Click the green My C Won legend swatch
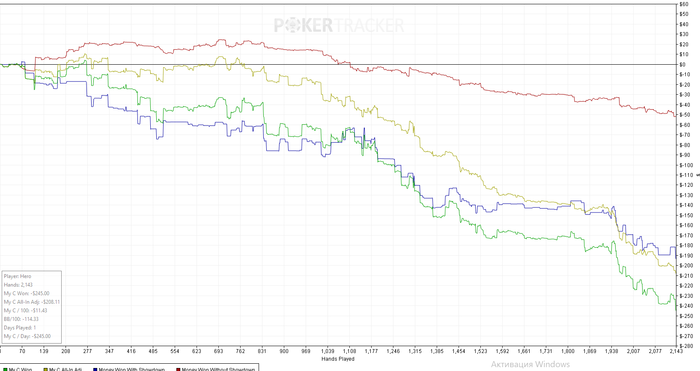 tap(5, 370)
